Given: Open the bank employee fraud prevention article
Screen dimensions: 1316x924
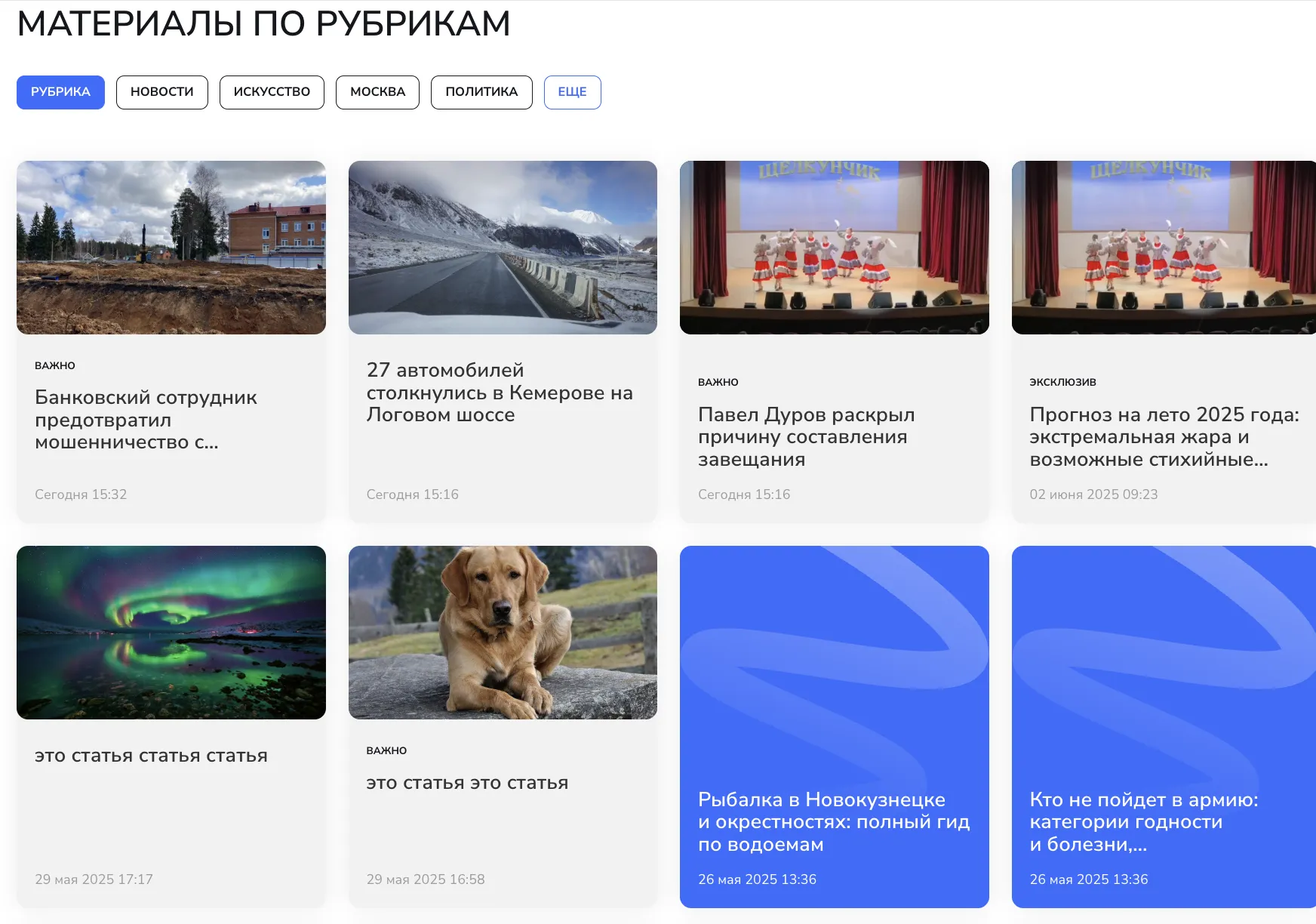Looking at the screenshot, I should pyautogui.click(x=146, y=420).
